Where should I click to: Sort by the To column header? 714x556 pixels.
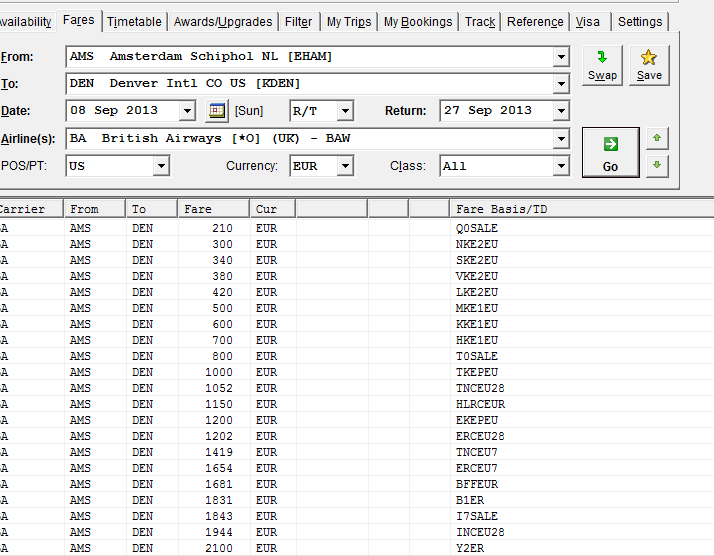152,209
